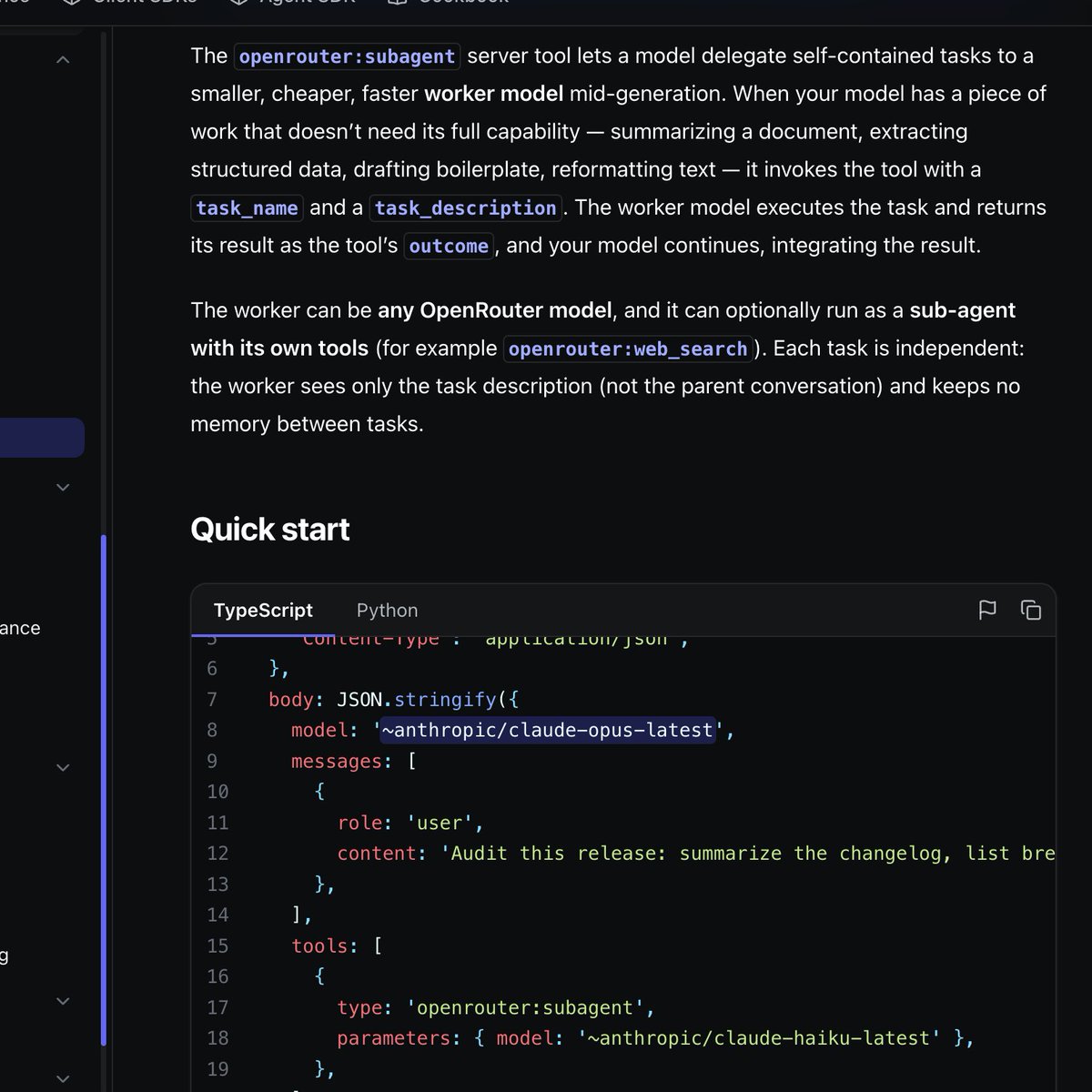Image resolution: width=1092 pixels, height=1092 pixels.
Task: Click the role key on line 11
Action: point(359,823)
